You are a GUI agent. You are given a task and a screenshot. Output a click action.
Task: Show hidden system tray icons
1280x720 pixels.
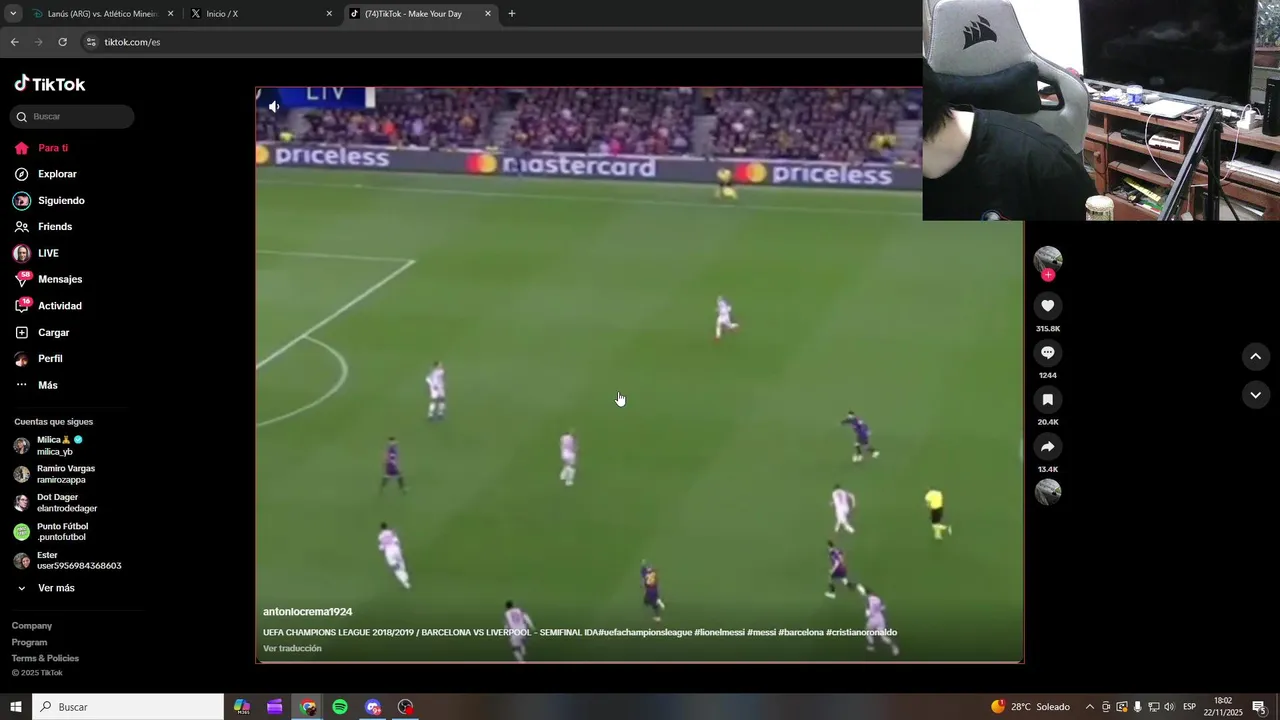pyautogui.click(x=1090, y=707)
